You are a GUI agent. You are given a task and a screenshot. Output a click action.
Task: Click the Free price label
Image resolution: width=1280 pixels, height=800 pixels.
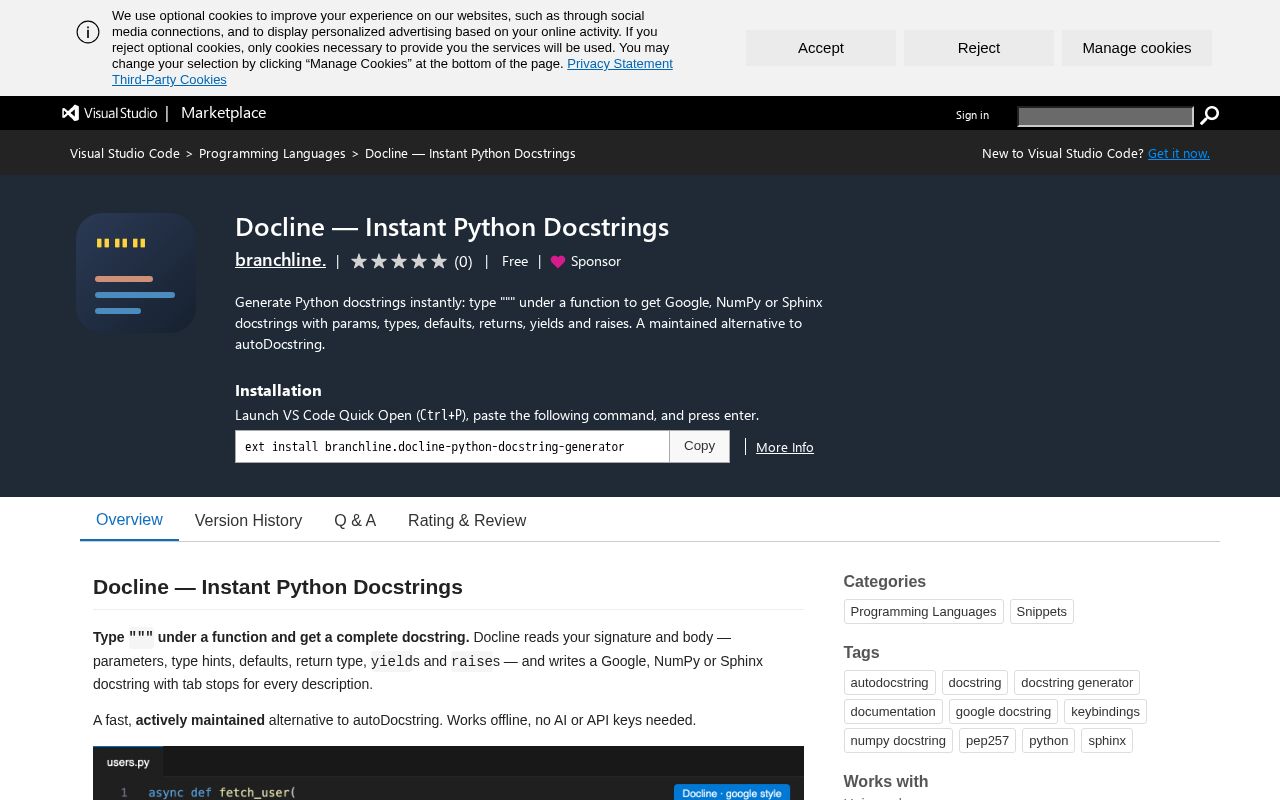[x=515, y=261]
